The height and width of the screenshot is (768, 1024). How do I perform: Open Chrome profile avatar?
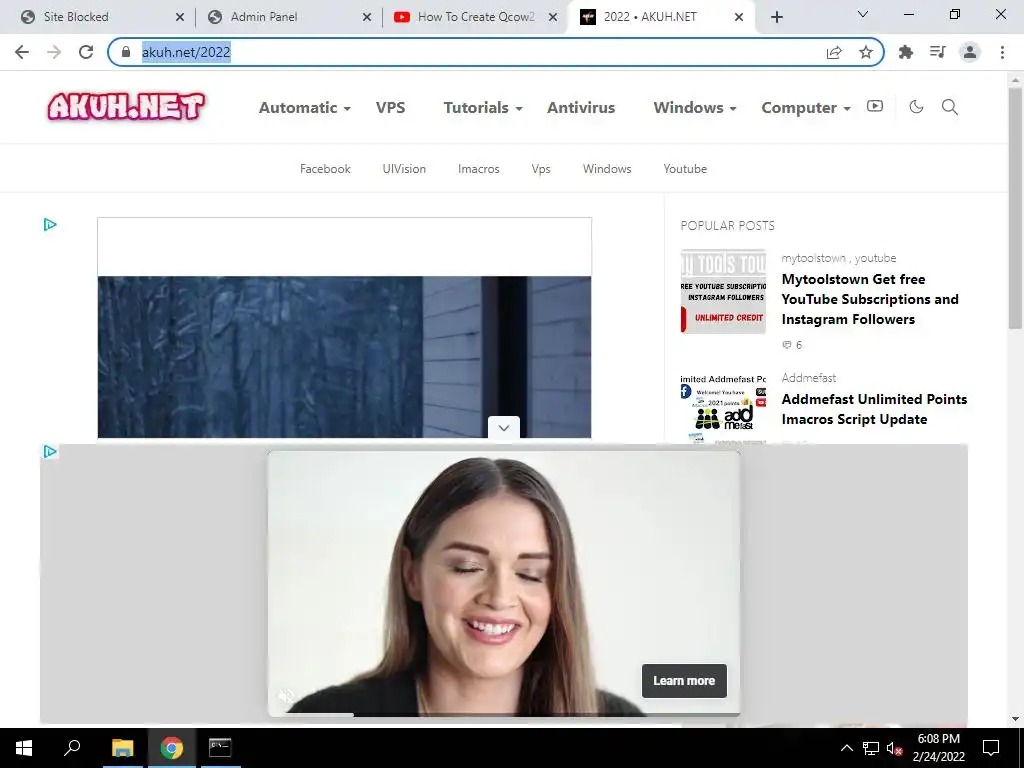coord(970,52)
